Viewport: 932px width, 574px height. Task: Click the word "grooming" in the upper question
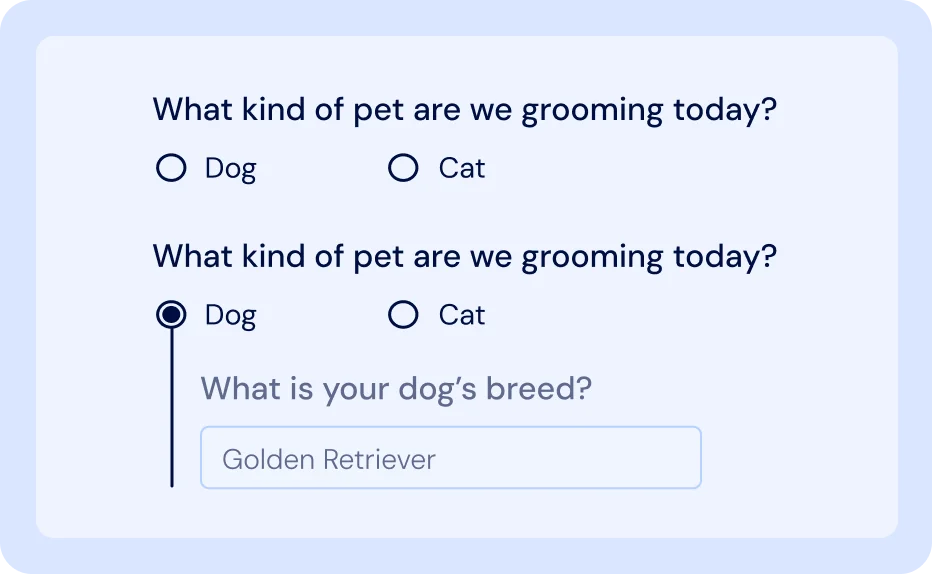(592, 111)
